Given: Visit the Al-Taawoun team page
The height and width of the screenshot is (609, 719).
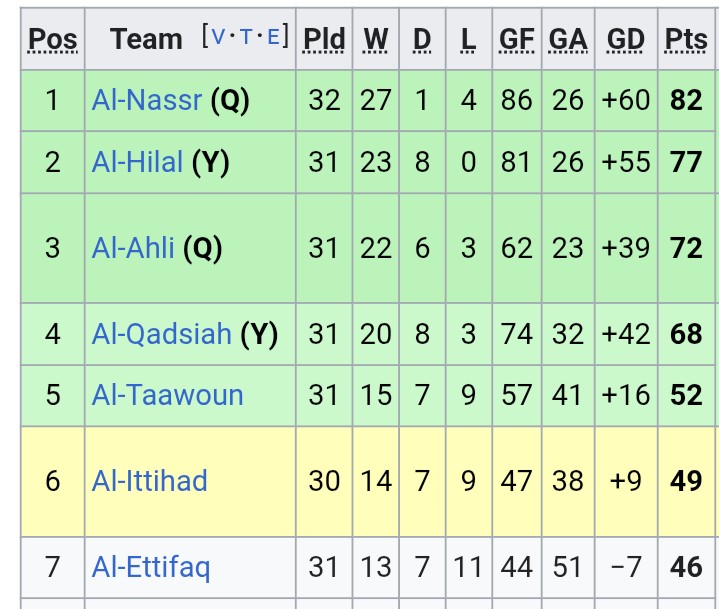Looking at the screenshot, I should coord(167,395).
